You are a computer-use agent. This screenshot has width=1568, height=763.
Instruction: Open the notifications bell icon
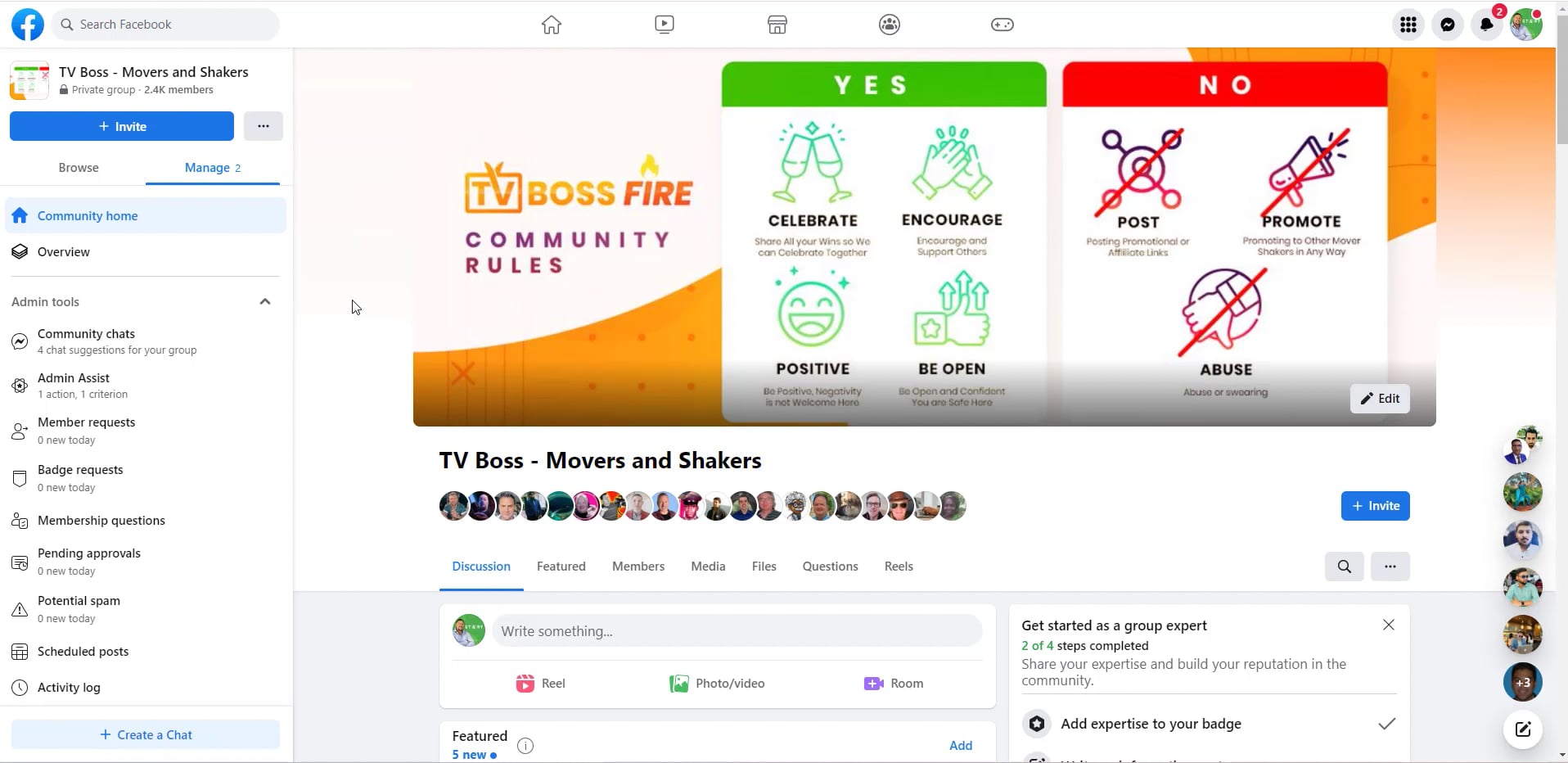click(1487, 25)
